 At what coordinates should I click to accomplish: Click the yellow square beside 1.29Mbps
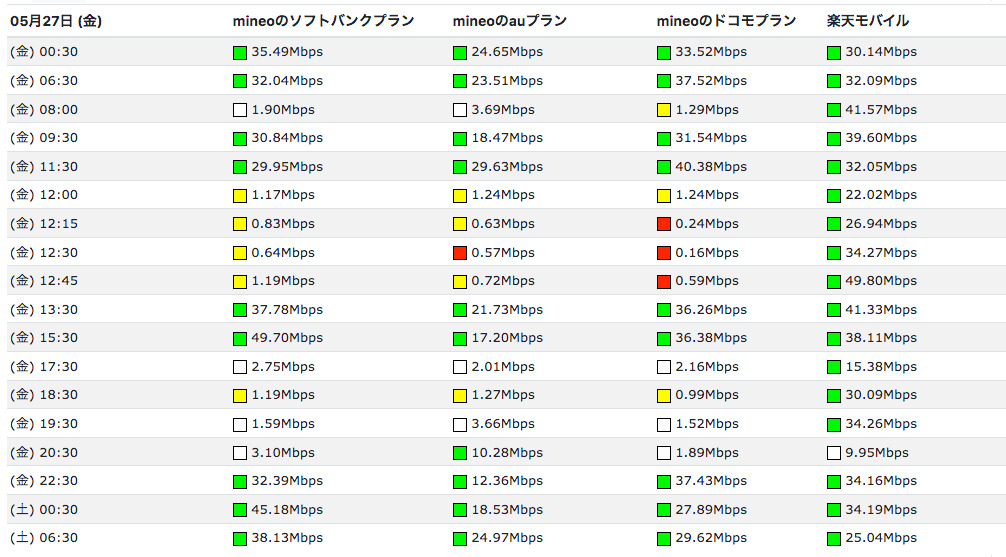point(664,110)
